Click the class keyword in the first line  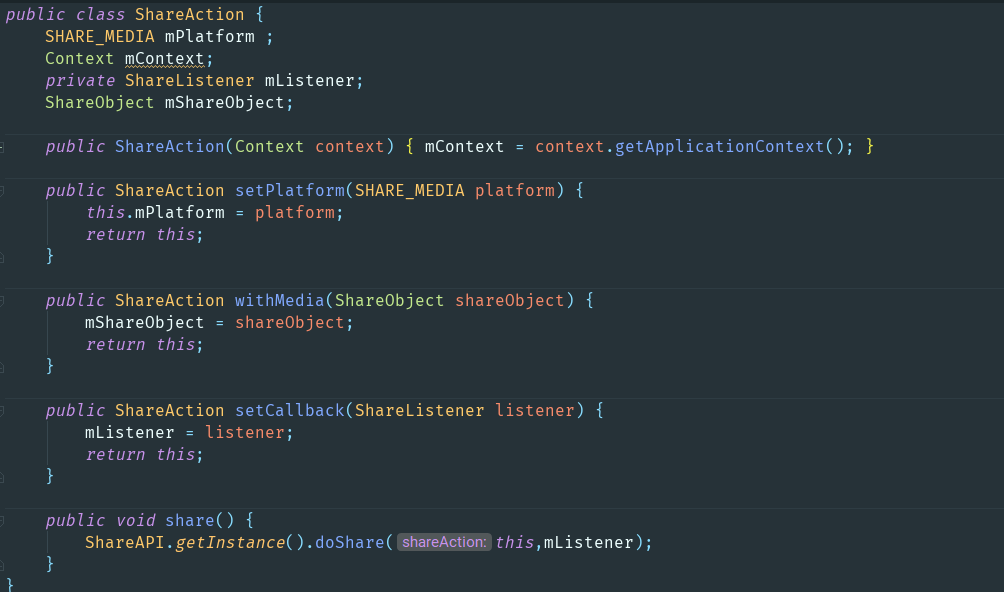tap(100, 14)
